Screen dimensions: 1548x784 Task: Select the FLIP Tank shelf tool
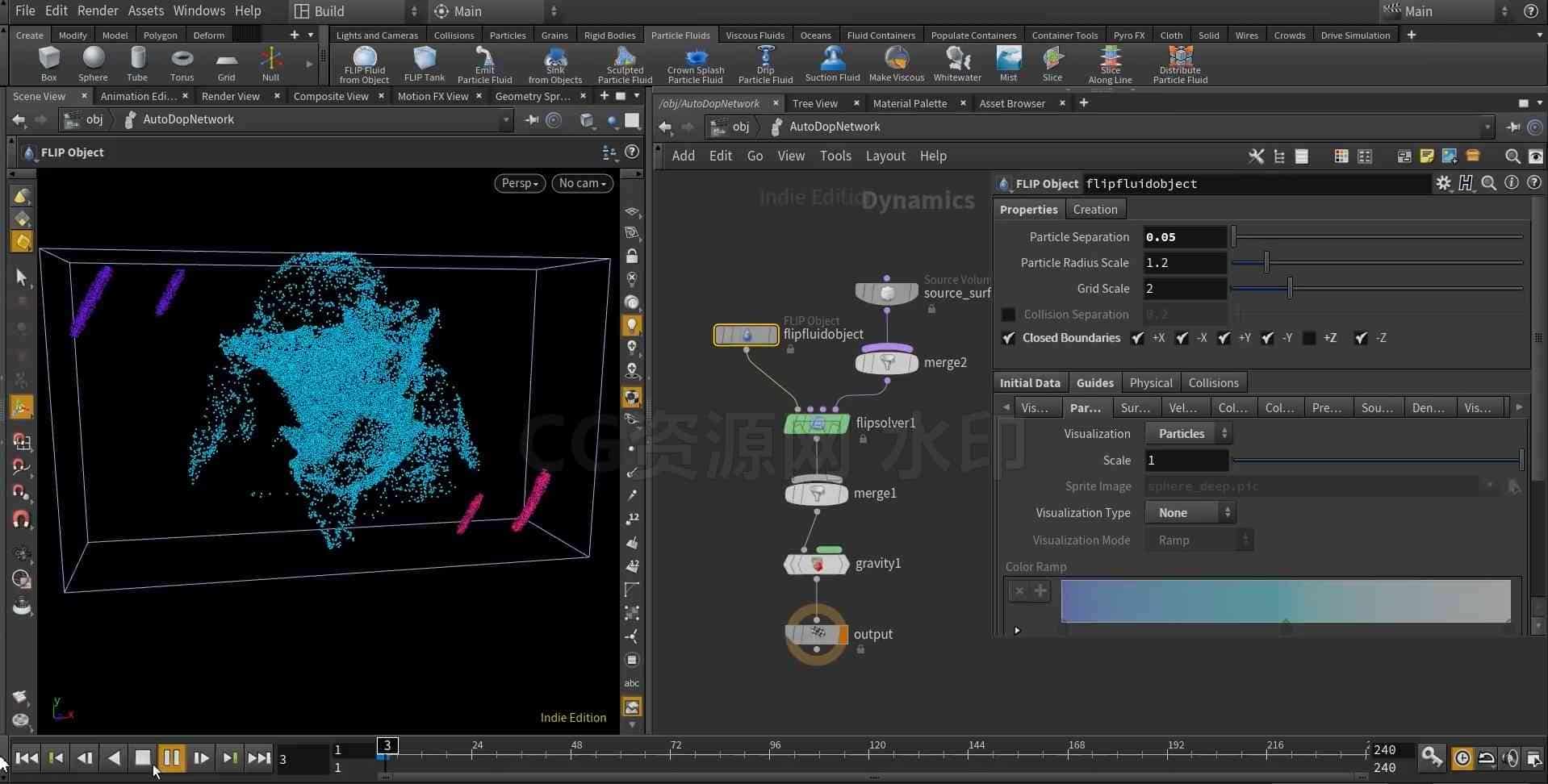424,64
